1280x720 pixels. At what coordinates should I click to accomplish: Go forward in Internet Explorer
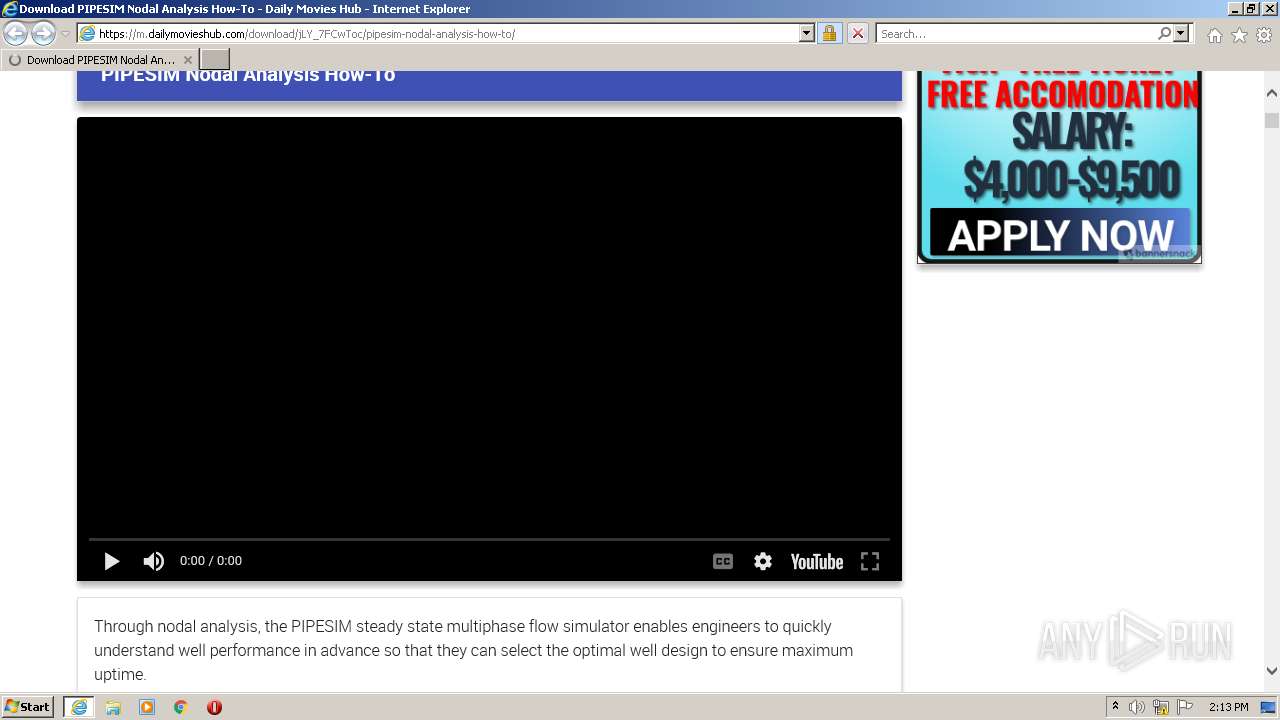pyautogui.click(x=43, y=33)
